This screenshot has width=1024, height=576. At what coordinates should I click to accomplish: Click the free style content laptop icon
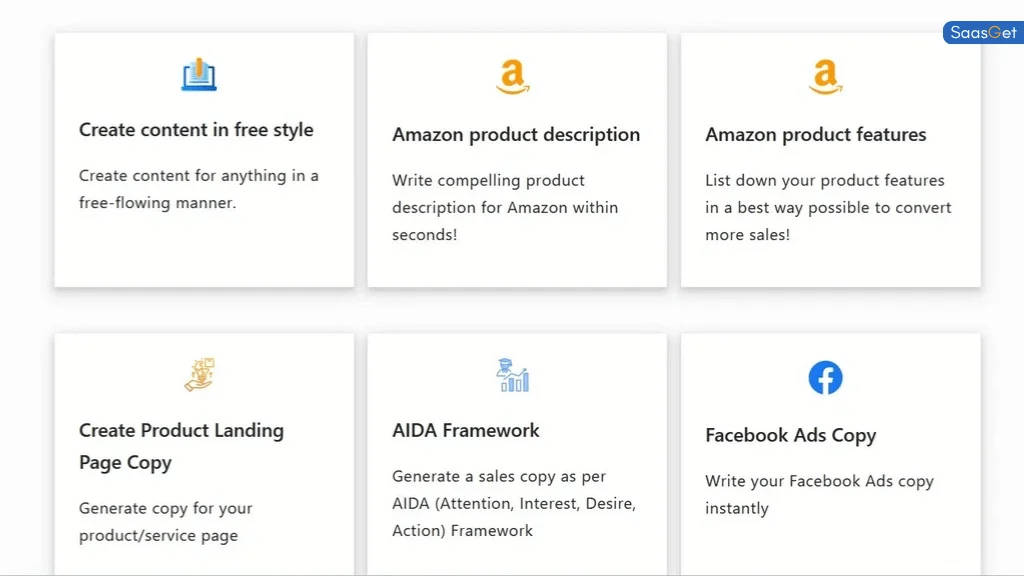click(199, 74)
